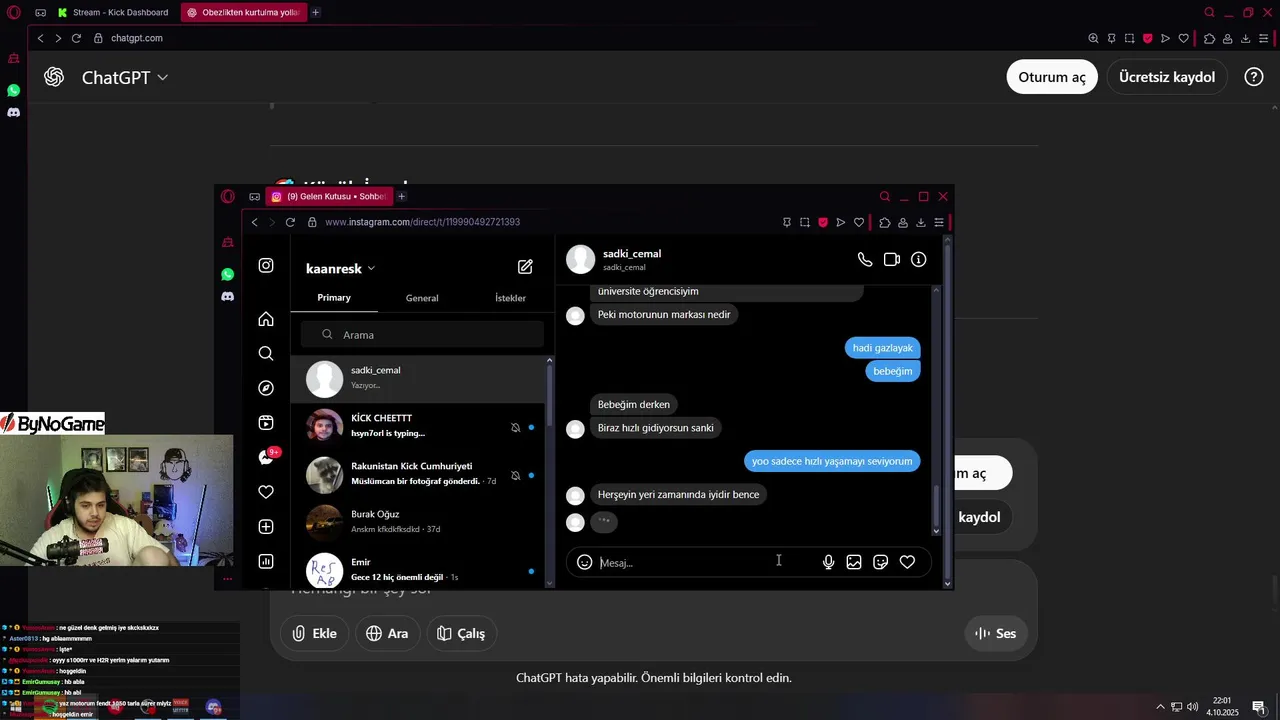
Task: Start an audio call with sadki_cemal
Action: (865, 260)
